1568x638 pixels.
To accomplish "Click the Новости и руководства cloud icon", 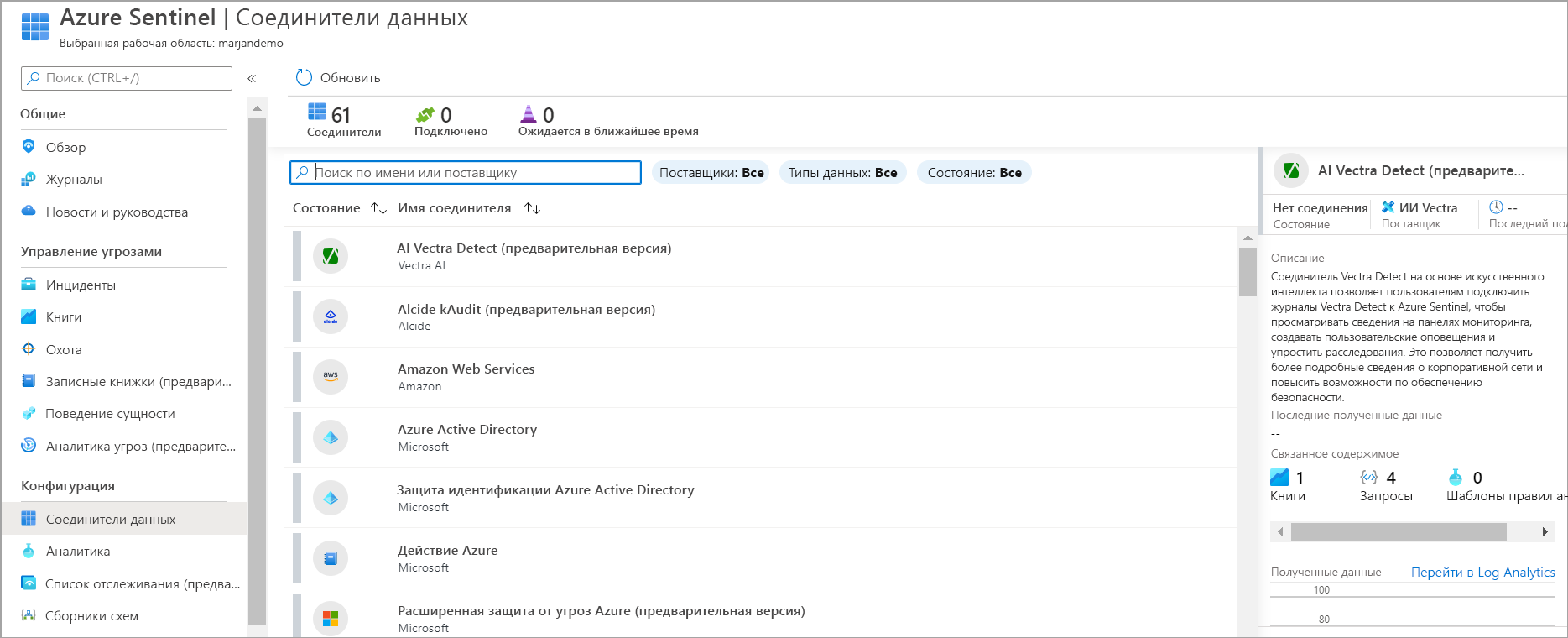I will pyautogui.click(x=29, y=211).
